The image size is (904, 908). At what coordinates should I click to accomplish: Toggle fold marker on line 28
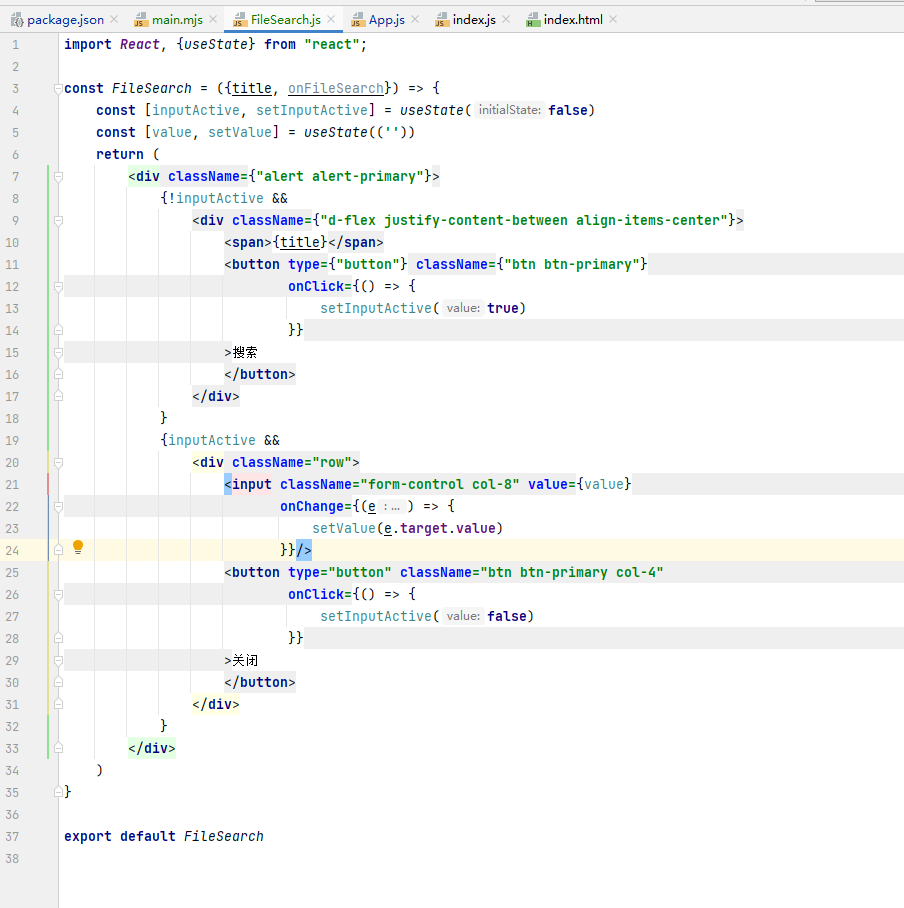pos(58,638)
